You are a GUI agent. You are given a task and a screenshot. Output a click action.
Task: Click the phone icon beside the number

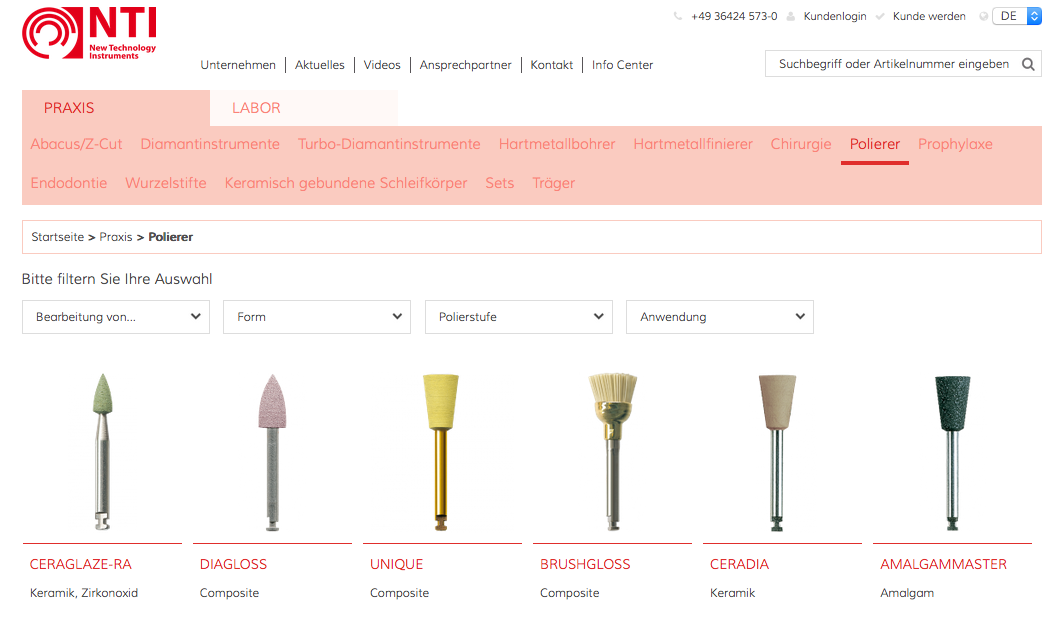678,16
